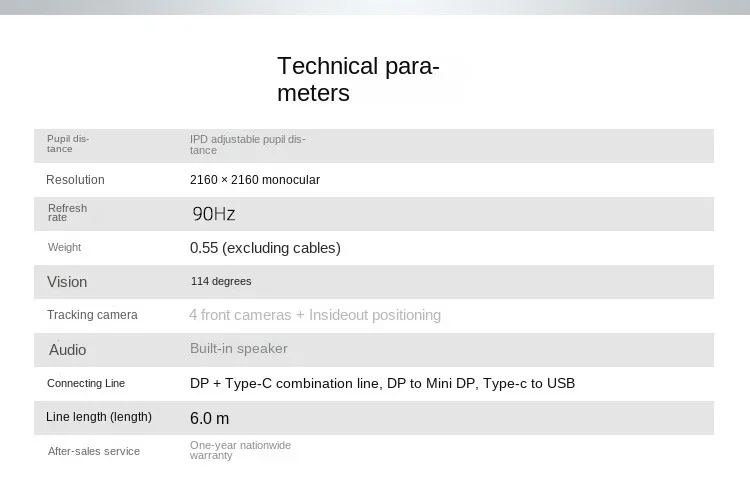Select the Resolution row label
This screenshot has width=750, height=500.
point(75,180)
